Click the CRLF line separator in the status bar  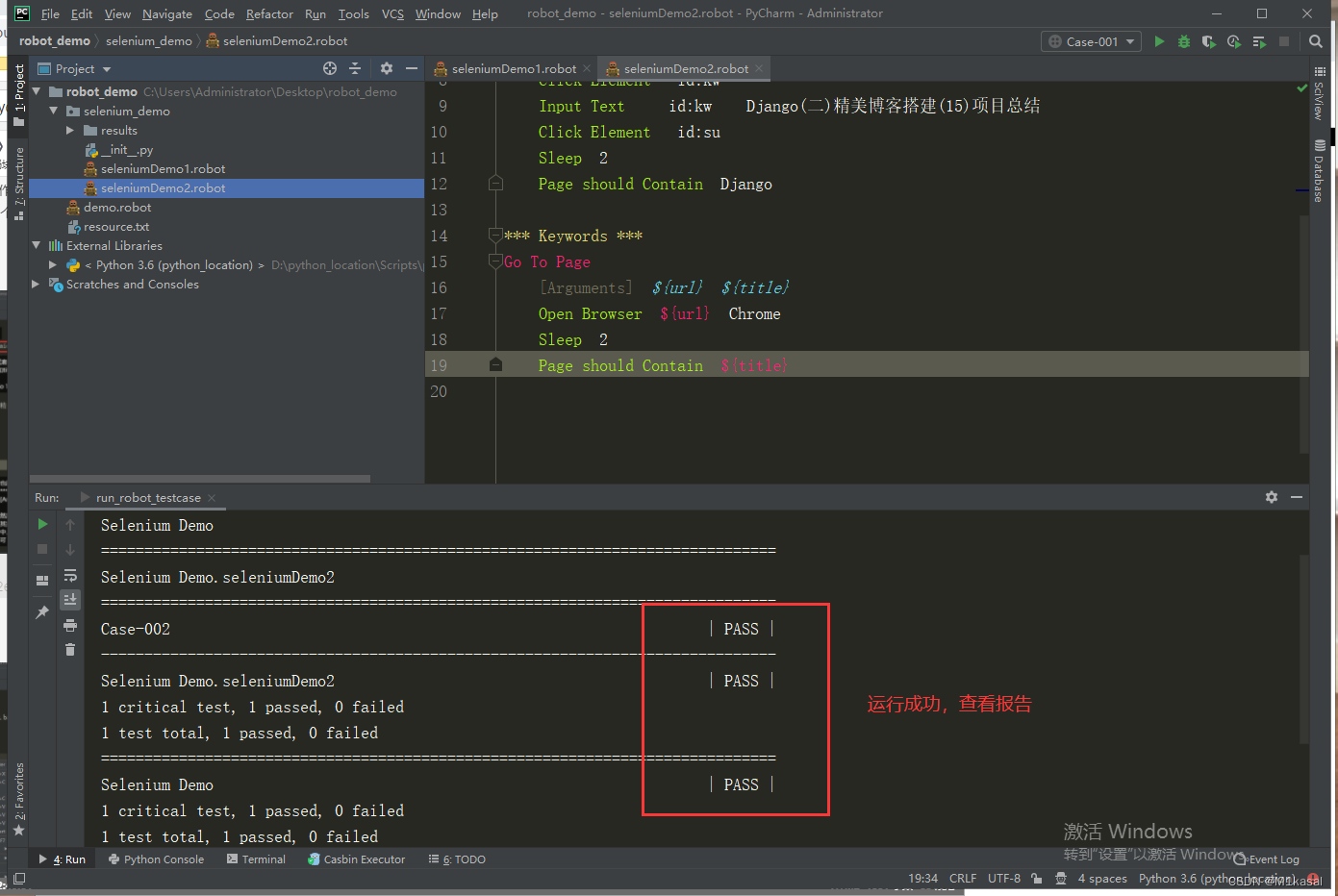click(x=963, y=878)
